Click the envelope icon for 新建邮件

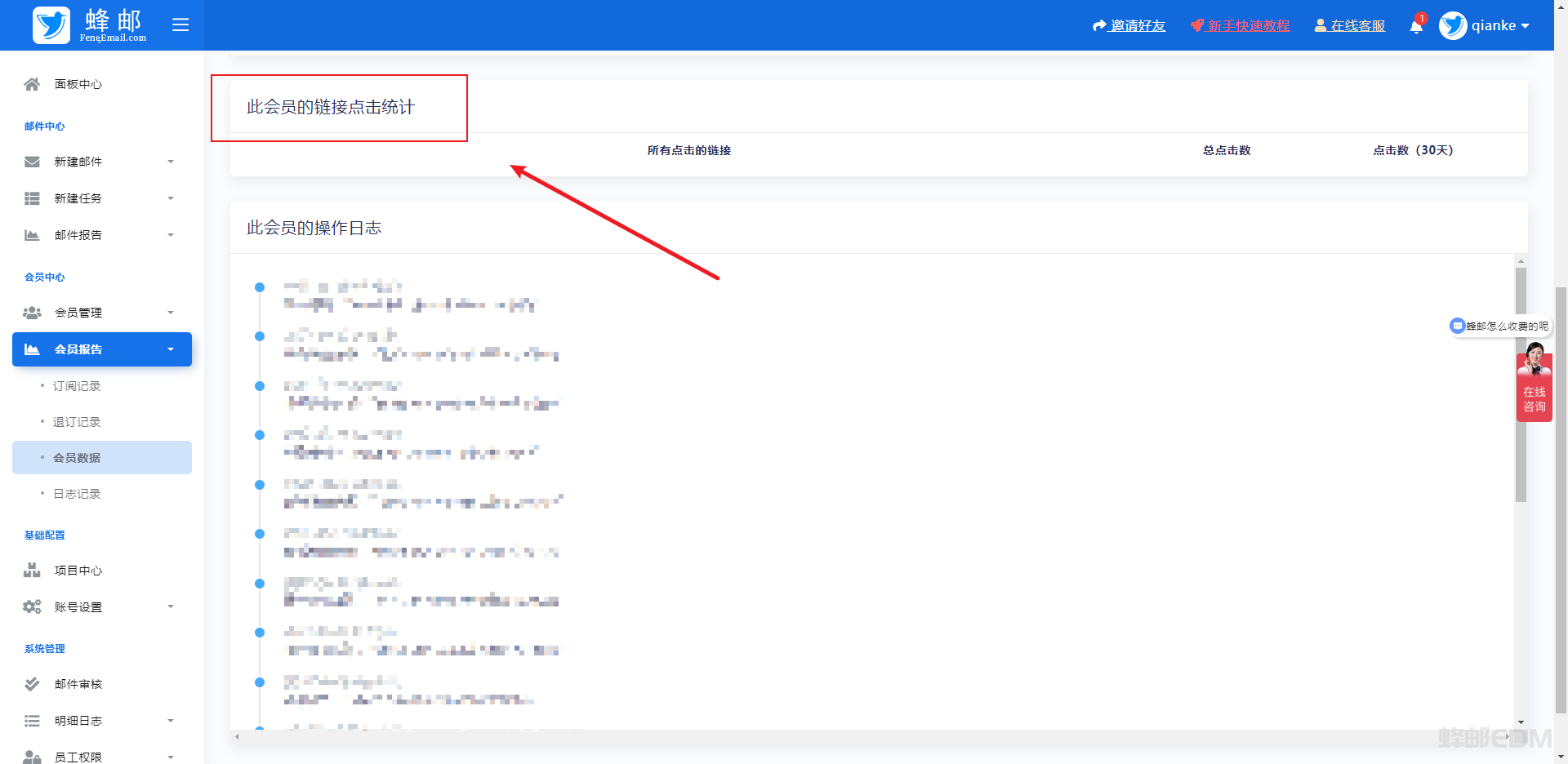pyautogui.click(x=32, y=162)
